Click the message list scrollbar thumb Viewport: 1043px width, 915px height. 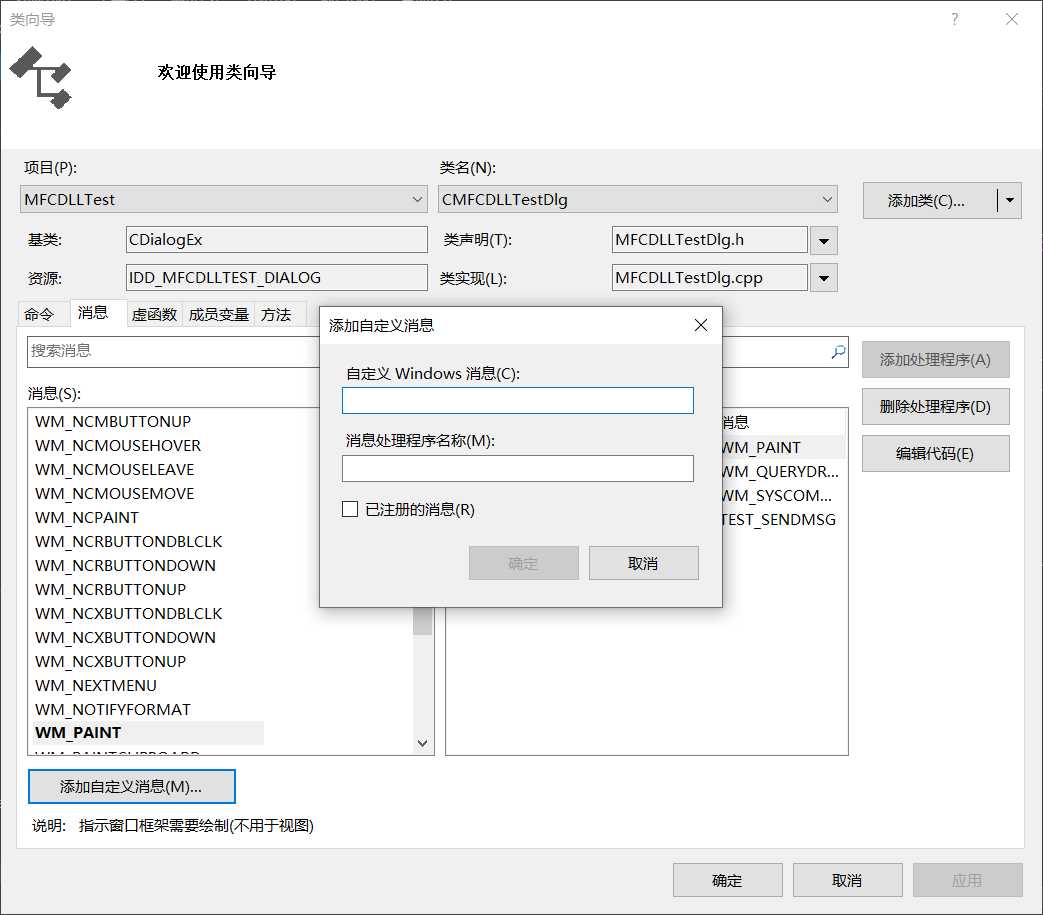pyautogui.click(x=422, y=621)
